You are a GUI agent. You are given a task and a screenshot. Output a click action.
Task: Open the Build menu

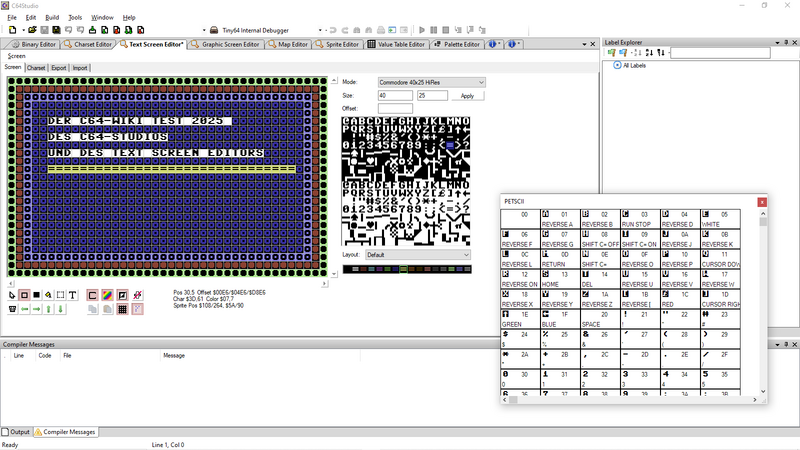click(x=52, y=17)
